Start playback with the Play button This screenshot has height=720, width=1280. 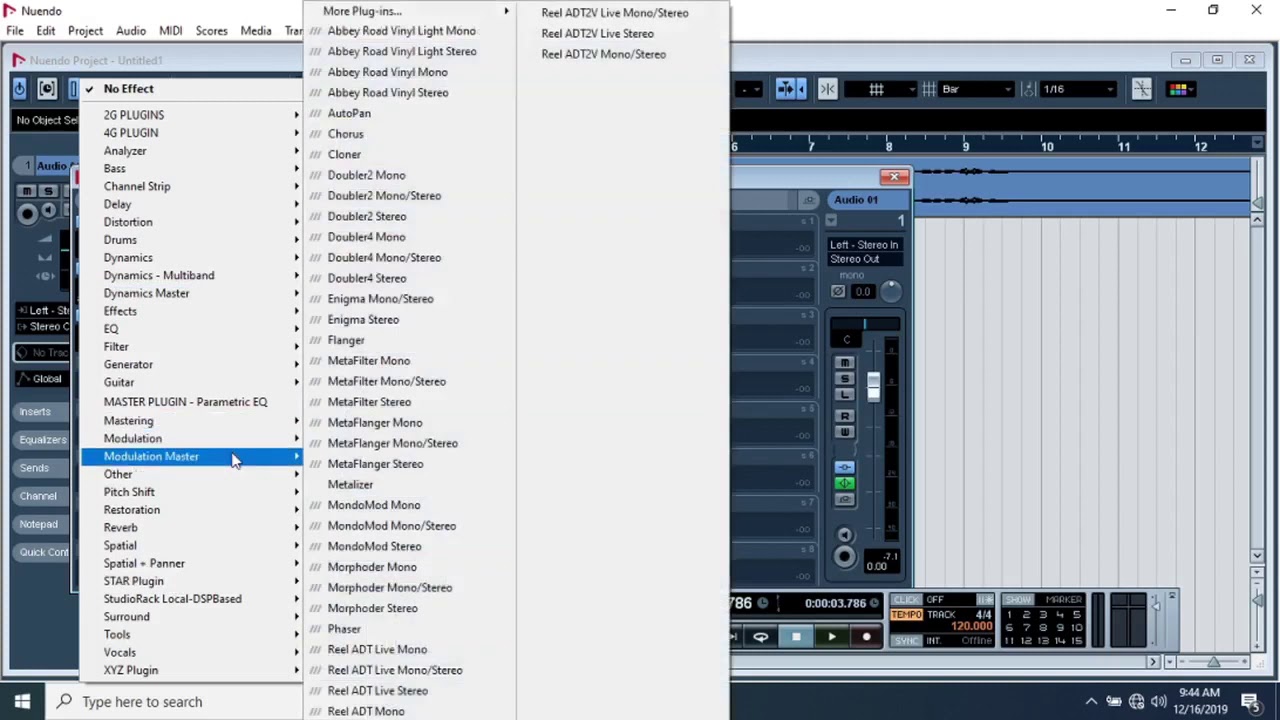pos(831,637)
